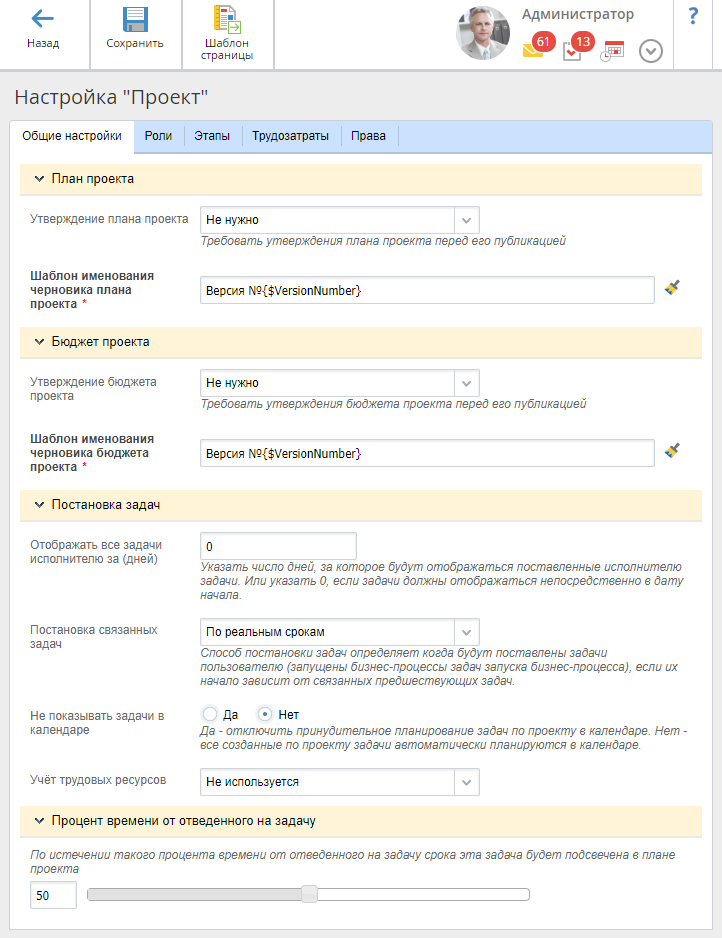Screen dimensions: 722x938
Task: Click the help question mark icon
Action: tap(692, 17)
